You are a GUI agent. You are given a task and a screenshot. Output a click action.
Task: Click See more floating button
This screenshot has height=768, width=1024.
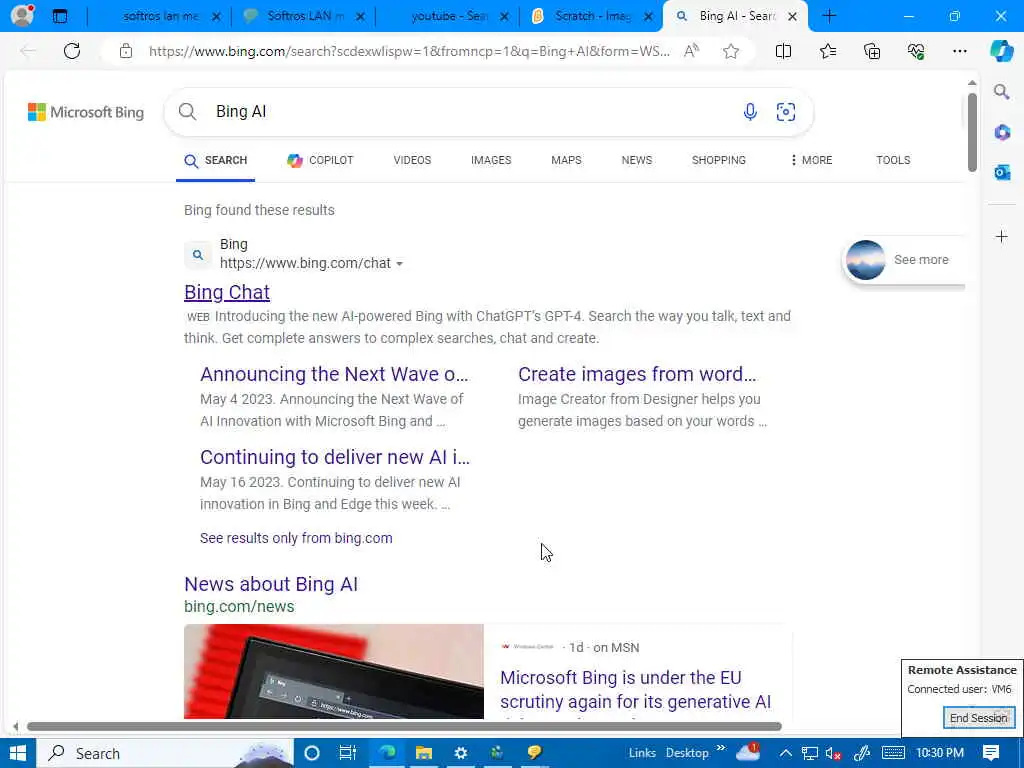pyautogui.click(x=904, y=260)
